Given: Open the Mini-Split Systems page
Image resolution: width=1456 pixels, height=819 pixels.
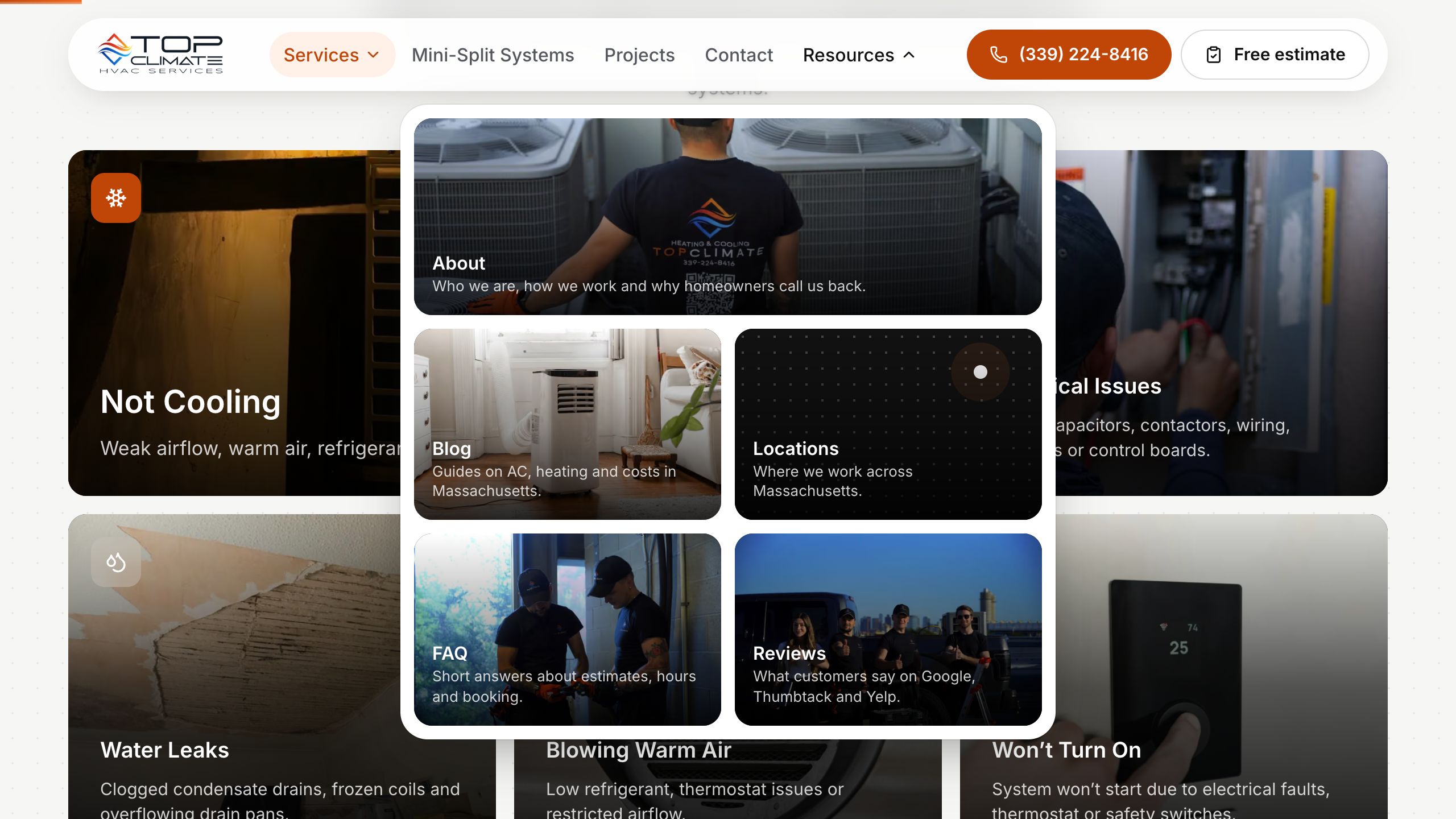Looking at the screenshot, I should (x=493, y=55).
